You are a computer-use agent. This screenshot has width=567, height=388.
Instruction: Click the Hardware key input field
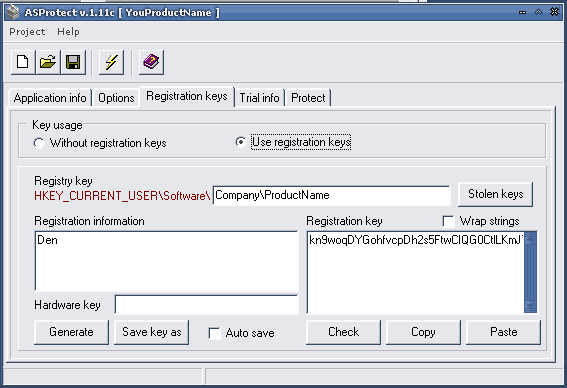pyautogui.click(x=206, y=304)
